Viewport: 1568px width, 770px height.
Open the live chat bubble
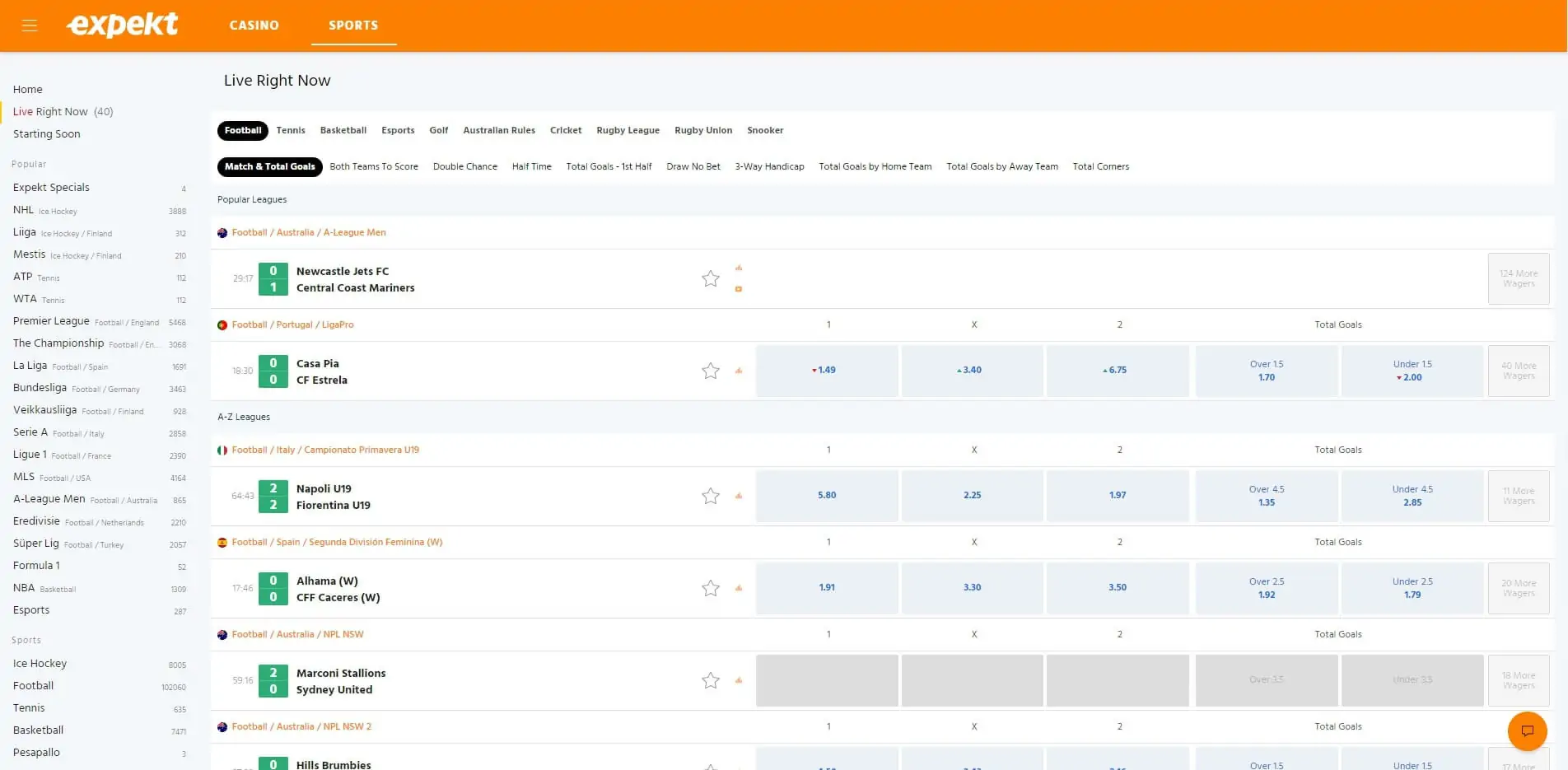point(1526,730)
